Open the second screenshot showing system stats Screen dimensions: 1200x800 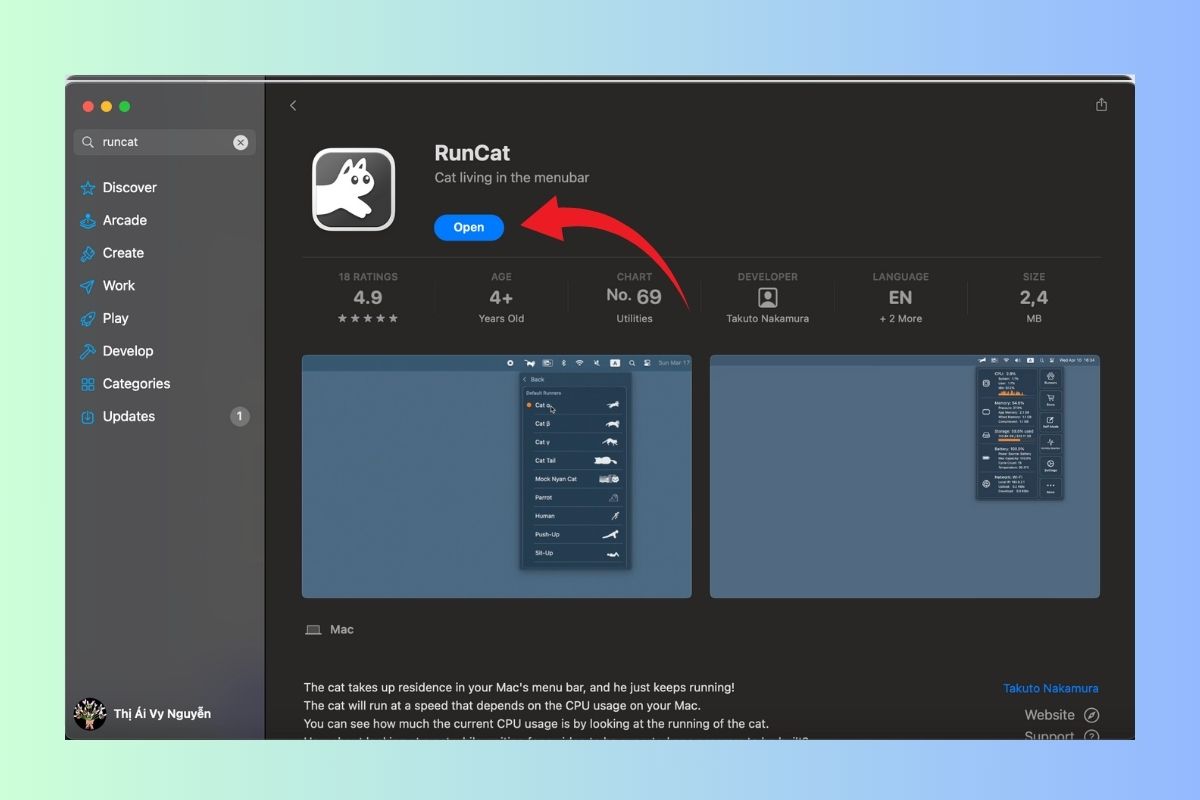pyautogui.click(x=905, y=476)
